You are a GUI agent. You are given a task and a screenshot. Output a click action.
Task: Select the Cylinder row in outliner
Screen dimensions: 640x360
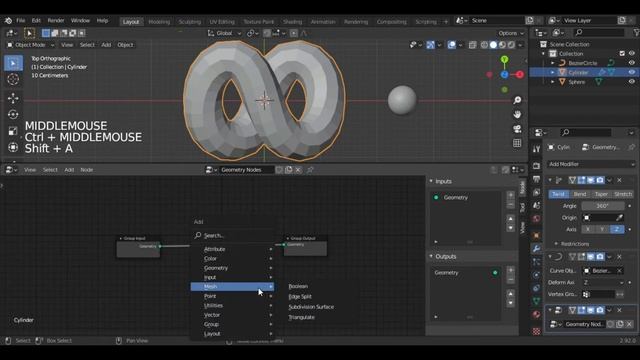coord(584,72)
